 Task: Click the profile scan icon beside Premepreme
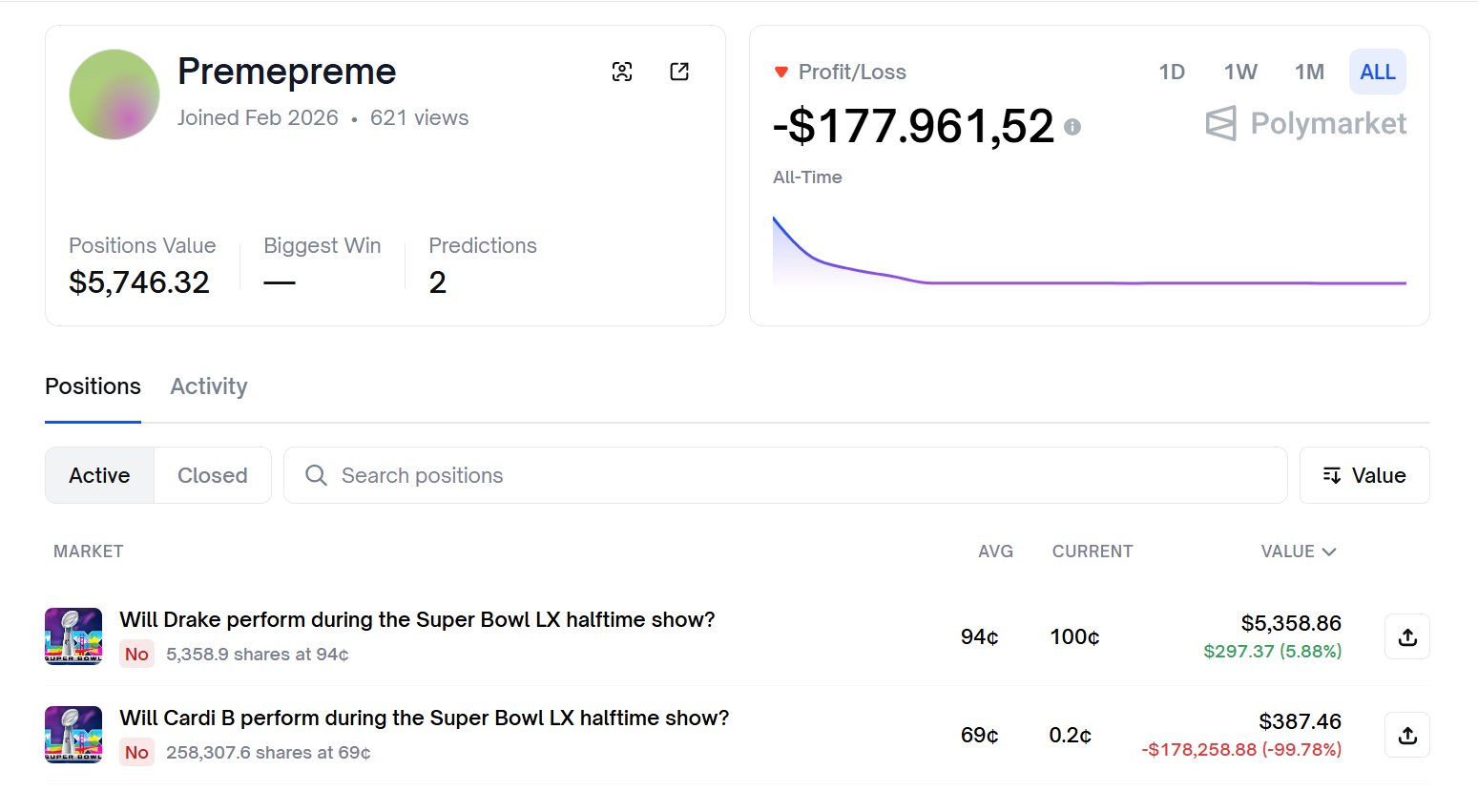(x=622, y=72)
